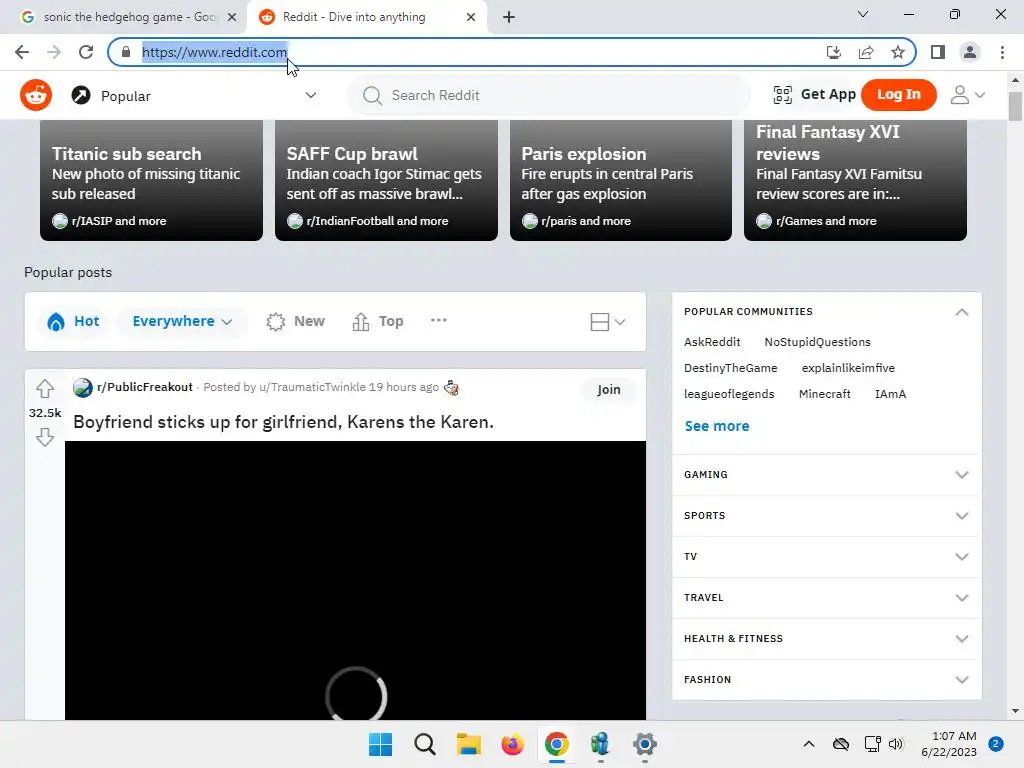Screen dimensions: 1024x768
Task: Click the install app icon in address bar
Action: 834,52
